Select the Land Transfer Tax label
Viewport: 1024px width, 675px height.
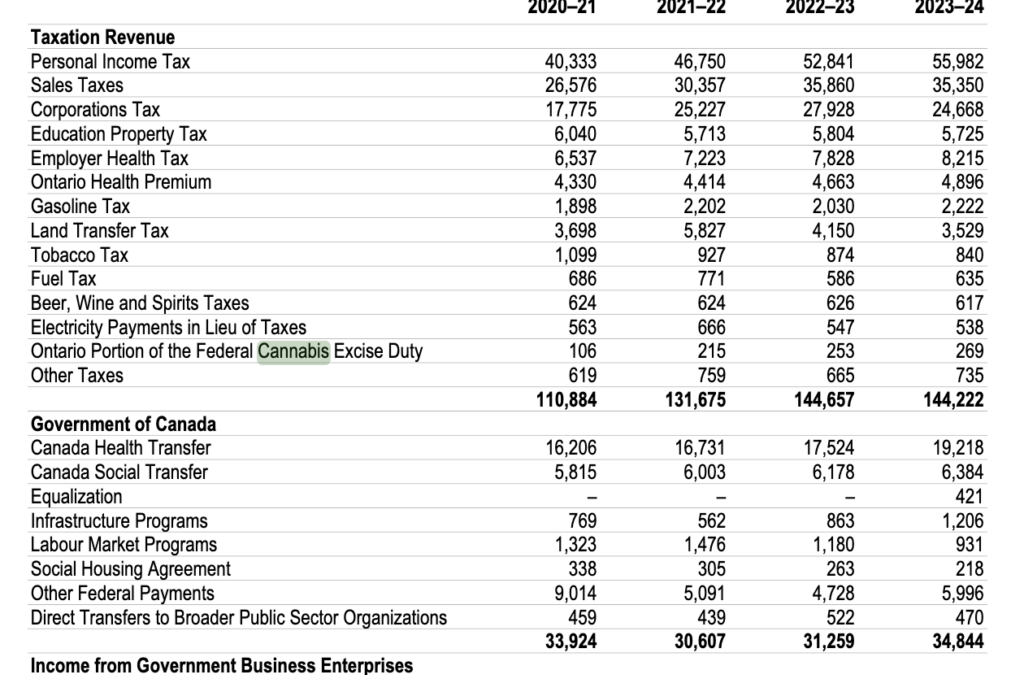click(x=100, y=230)
